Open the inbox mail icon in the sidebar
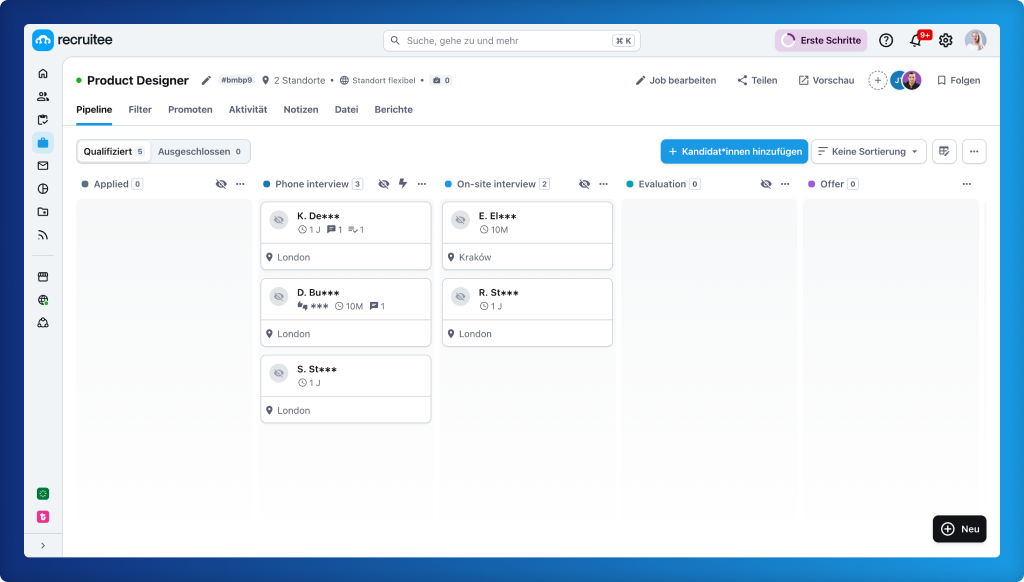This screenshot has width=1024, height=582. point(42,165)
